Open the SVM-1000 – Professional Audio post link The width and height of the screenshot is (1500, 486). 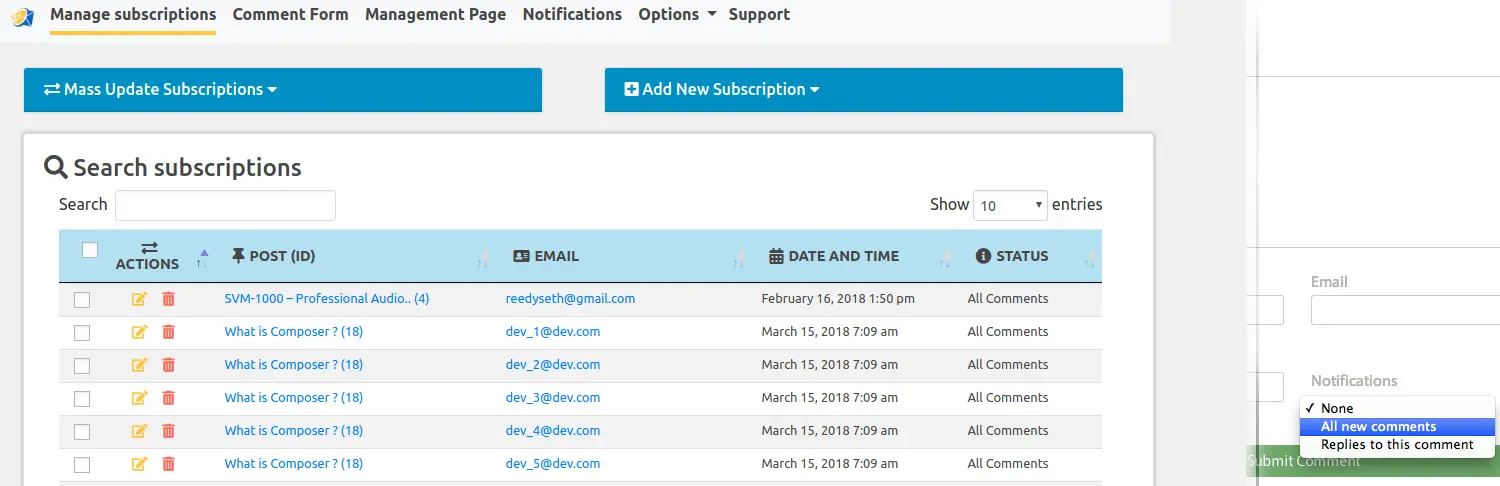pos(326,299)
